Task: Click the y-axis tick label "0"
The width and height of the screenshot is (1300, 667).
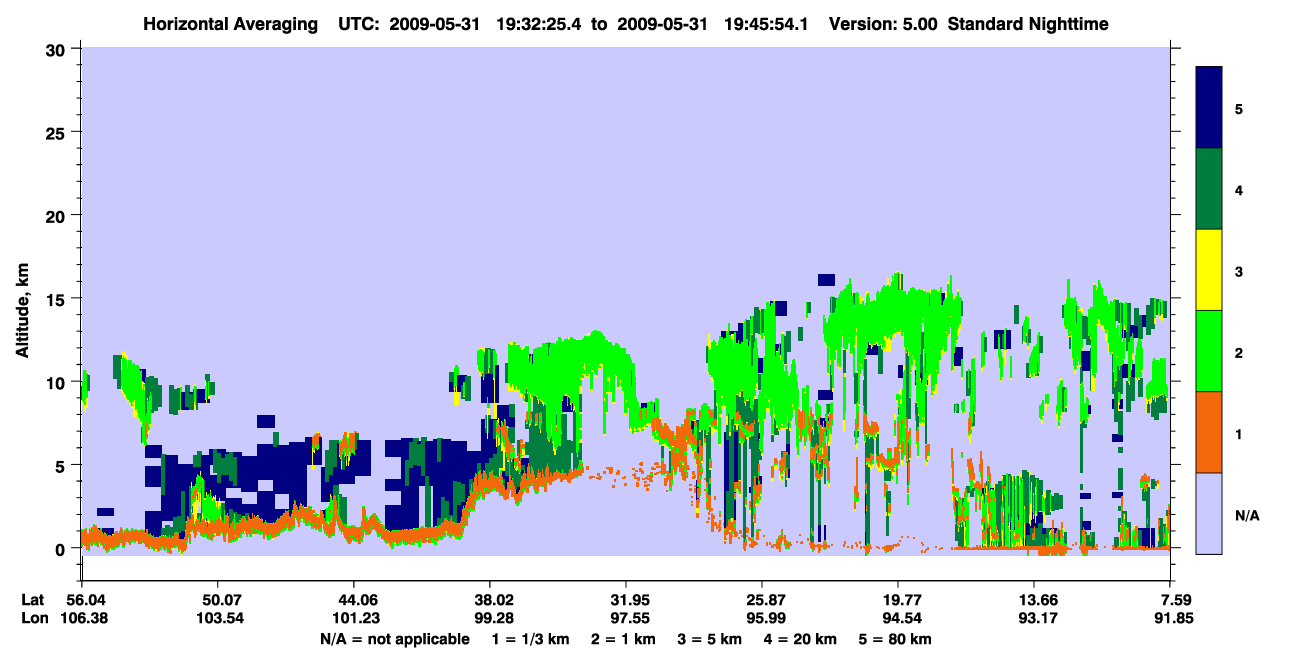Action: tap(63, 548)
